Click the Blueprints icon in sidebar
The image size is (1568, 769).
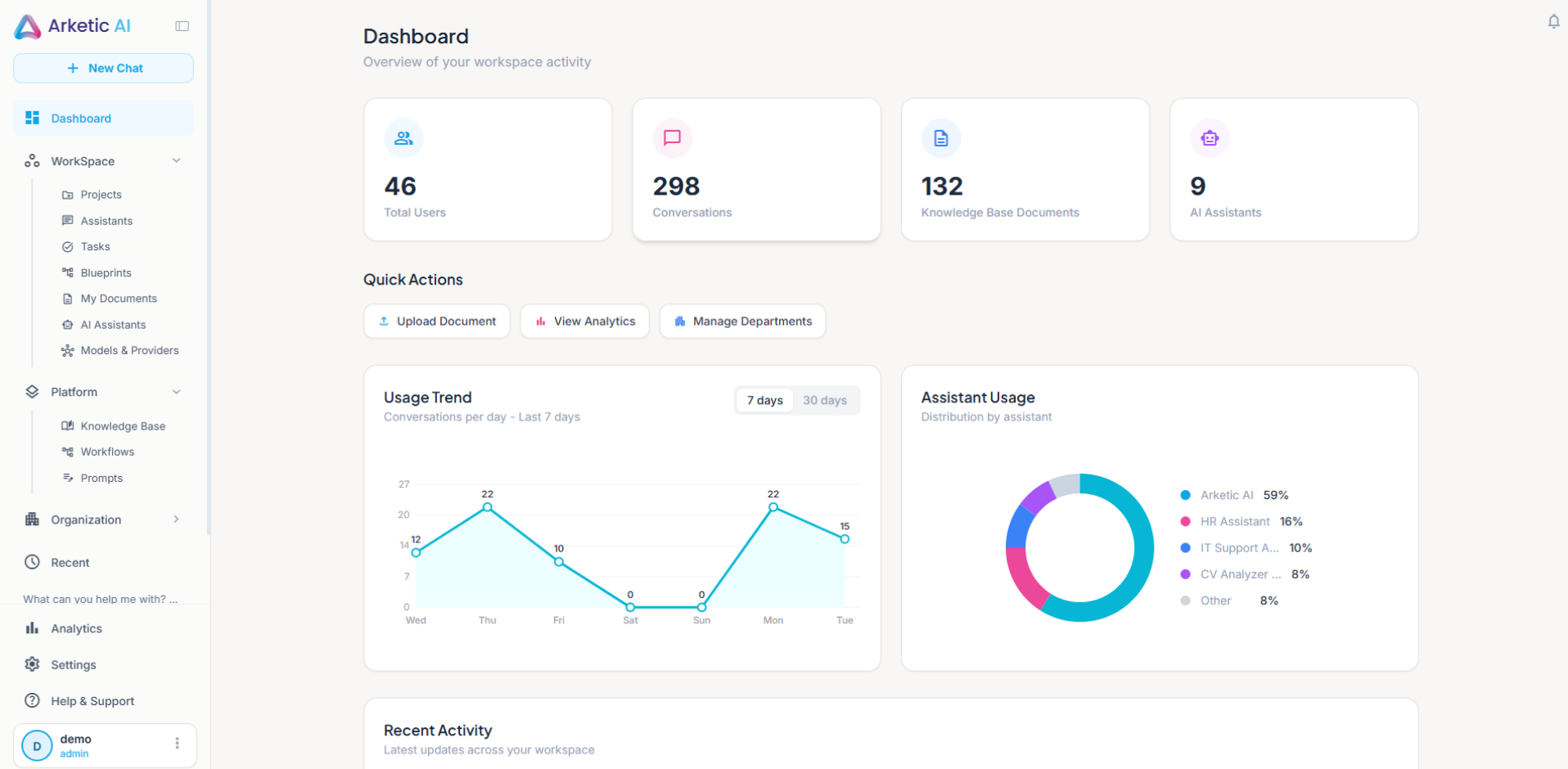68,272
